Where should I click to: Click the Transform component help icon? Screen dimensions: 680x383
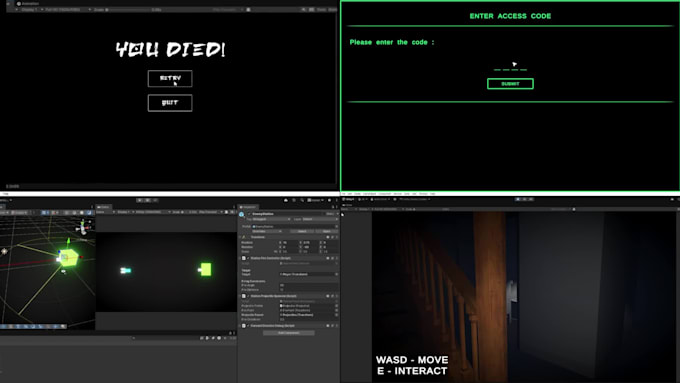point(327,237)
